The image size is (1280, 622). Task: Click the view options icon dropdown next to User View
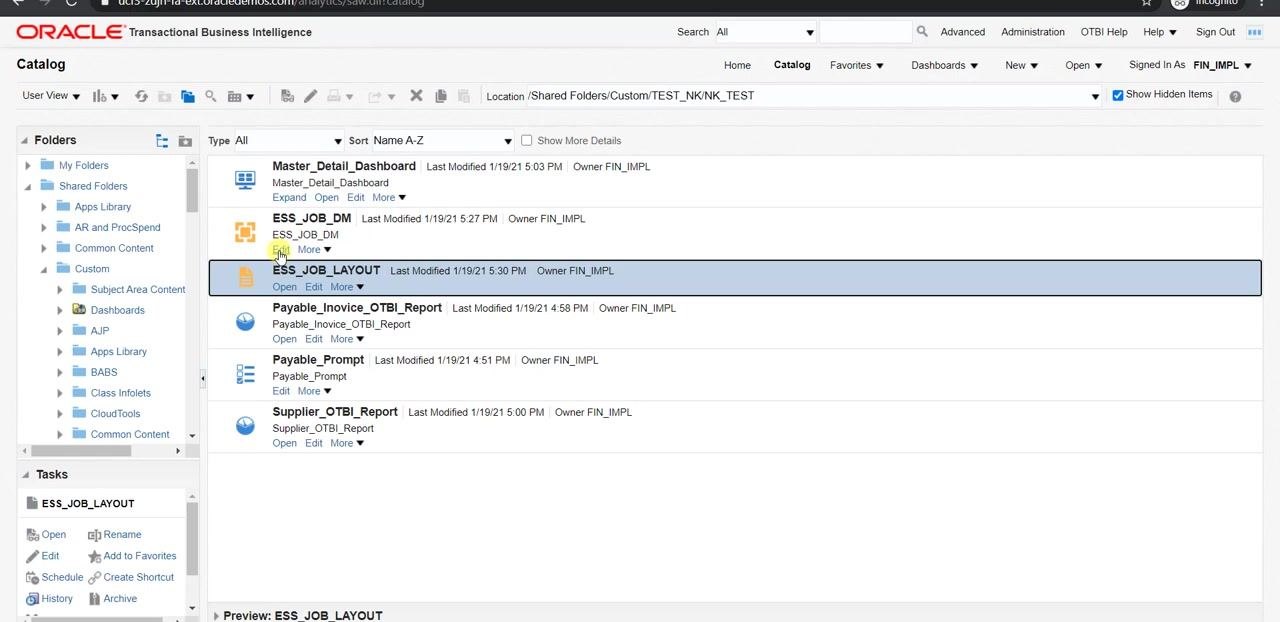(x=105, y=96)
